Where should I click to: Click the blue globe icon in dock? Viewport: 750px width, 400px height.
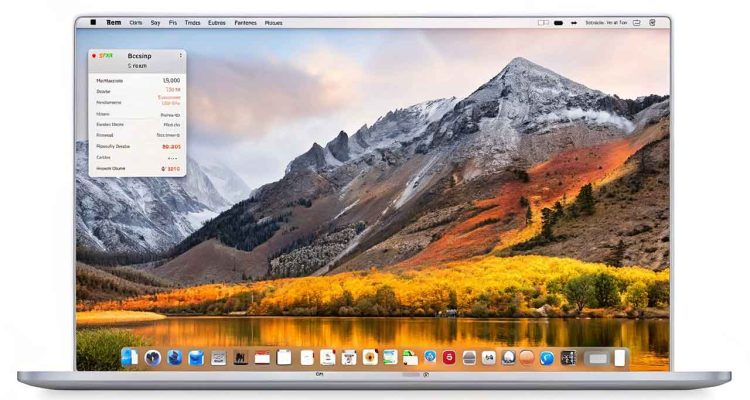[x=175, y=357]
